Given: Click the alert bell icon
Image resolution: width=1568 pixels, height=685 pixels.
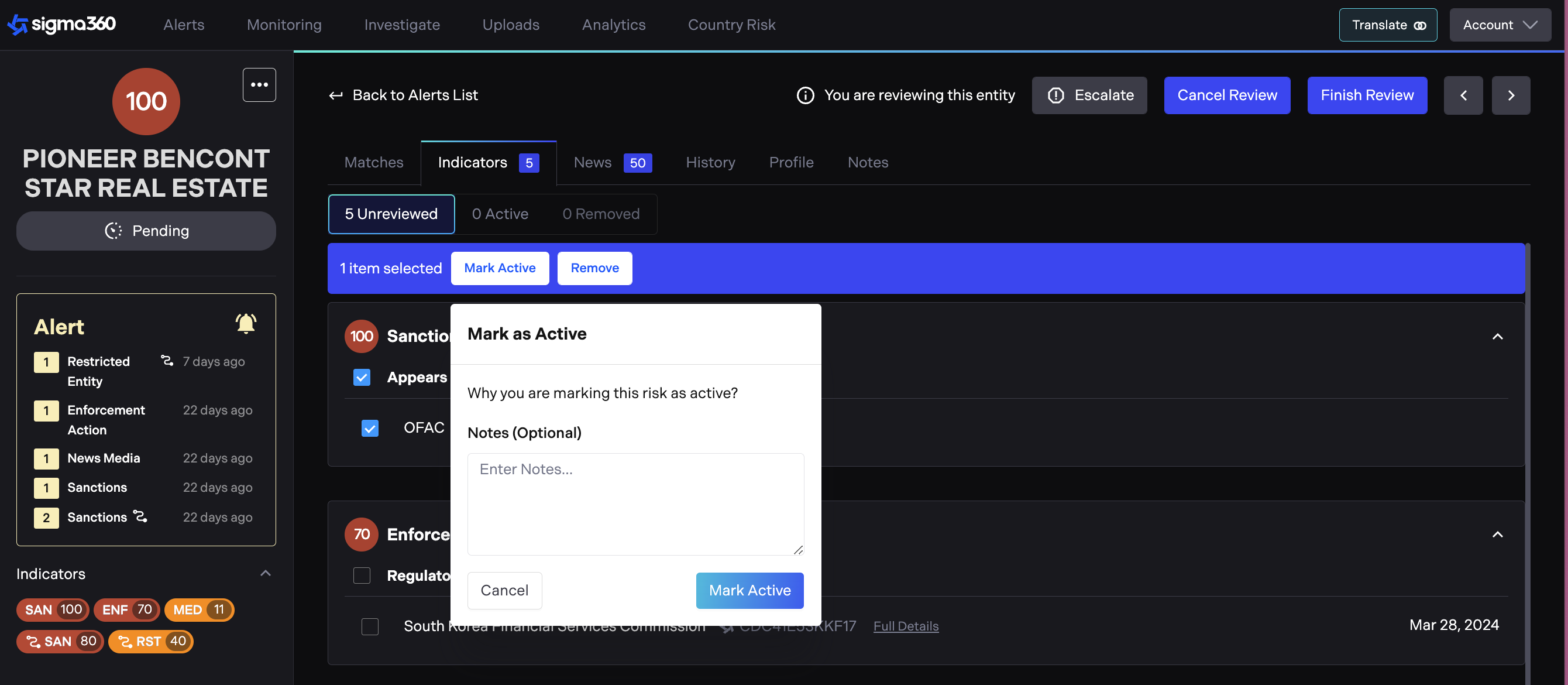Looking at the screenshot, I should 246,323.
